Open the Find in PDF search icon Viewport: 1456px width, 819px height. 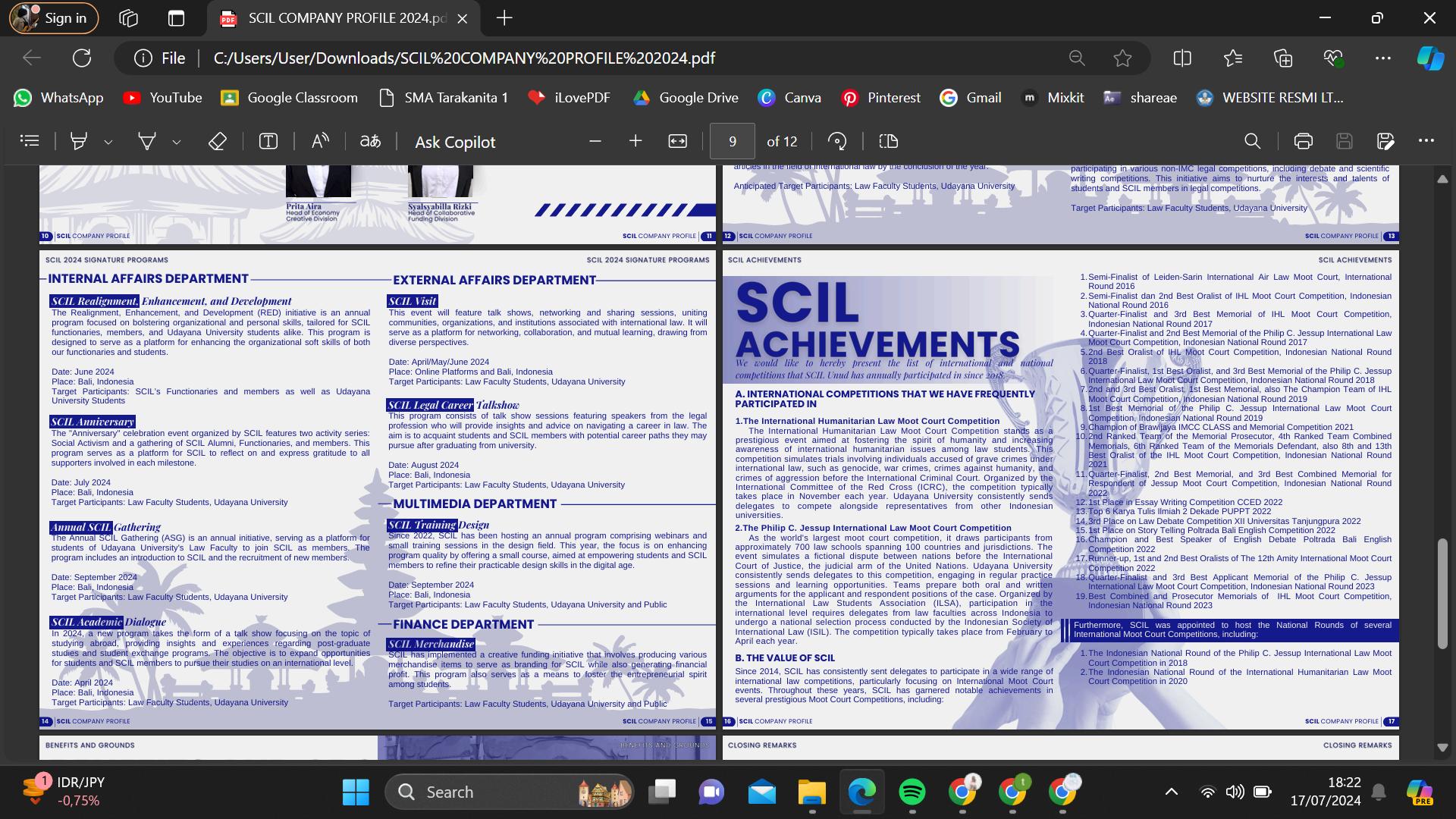[1252, 141]
